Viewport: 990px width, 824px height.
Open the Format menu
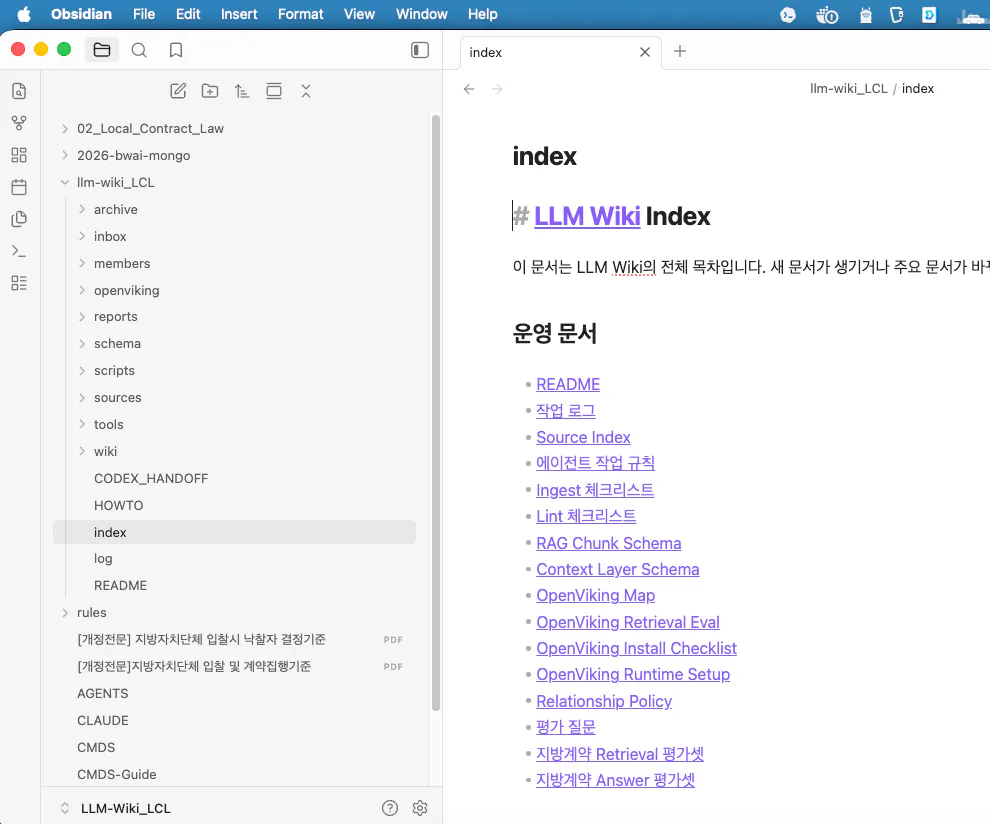301,14
